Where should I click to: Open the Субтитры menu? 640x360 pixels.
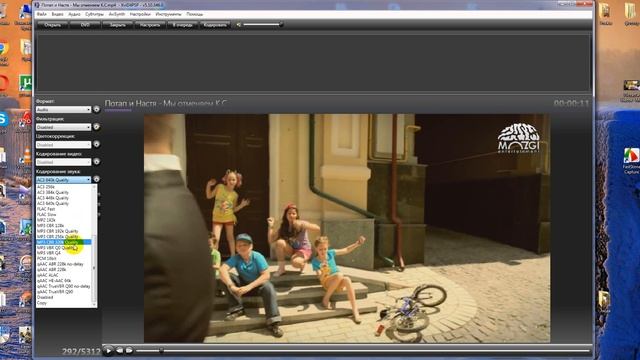[94, 14]
